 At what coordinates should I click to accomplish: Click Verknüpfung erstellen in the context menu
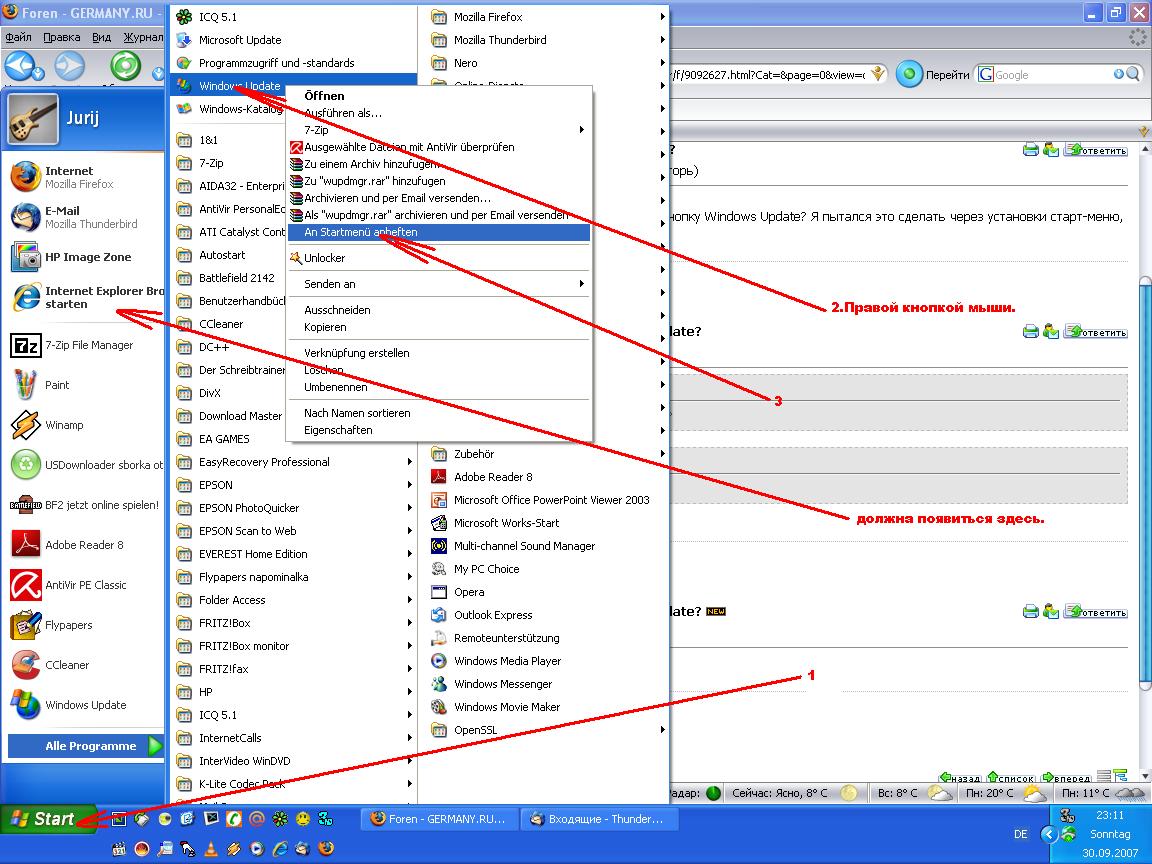439,353
